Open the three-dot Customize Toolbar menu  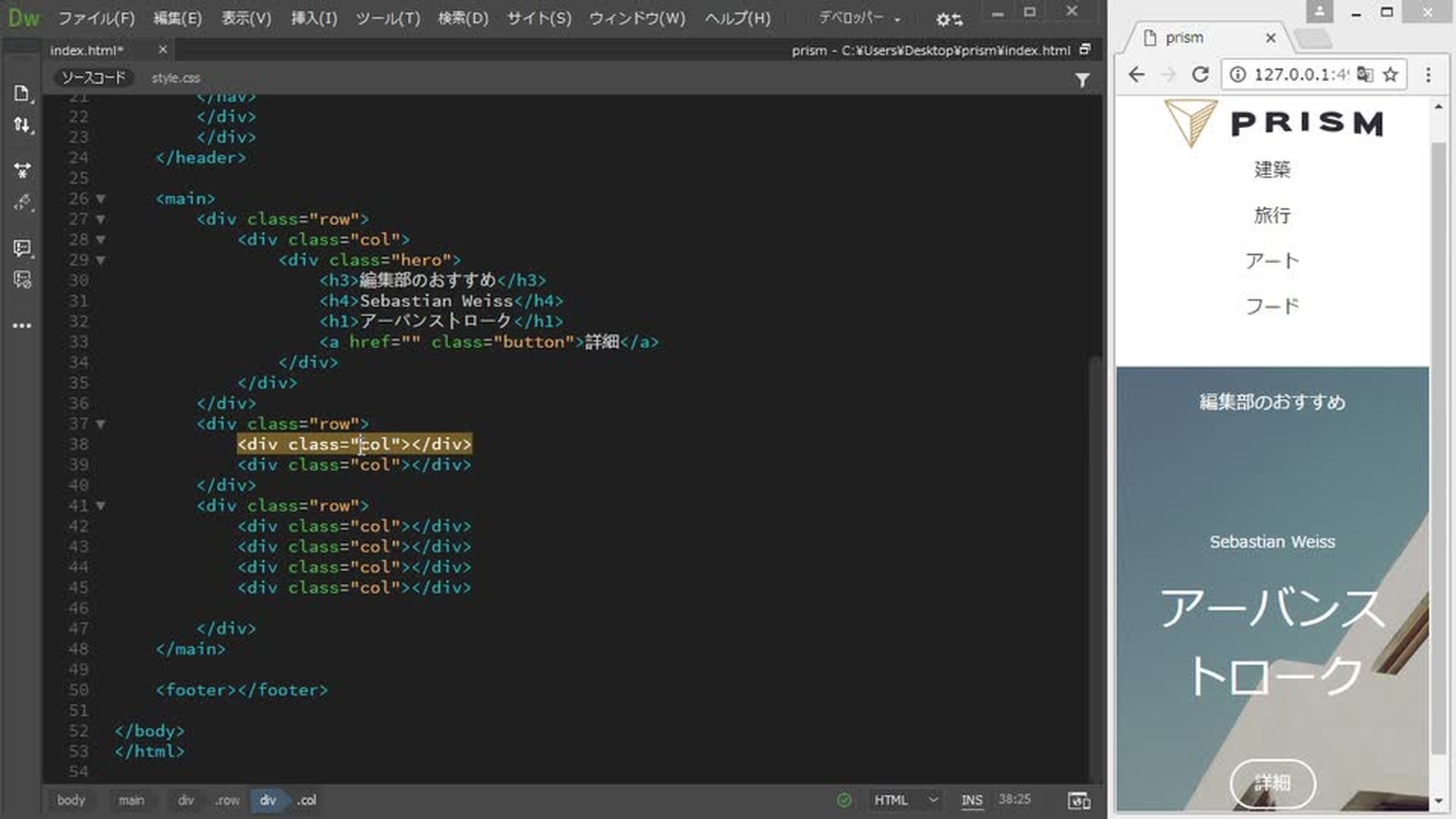click(22, 325)
